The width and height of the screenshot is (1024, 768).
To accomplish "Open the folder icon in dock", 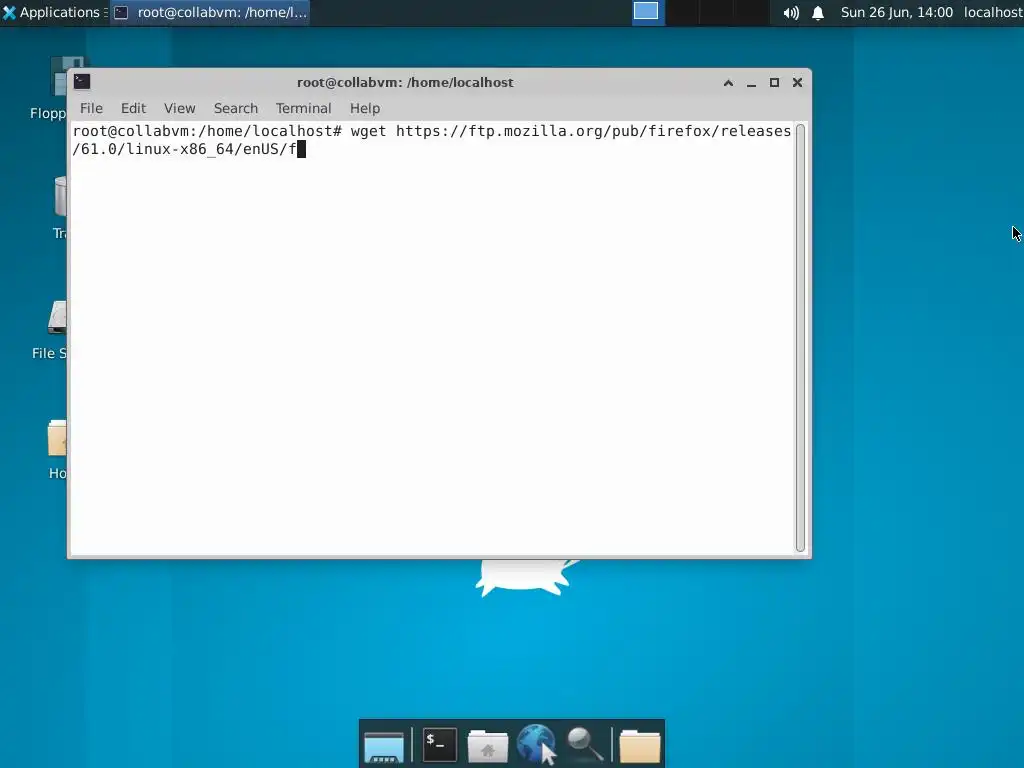I will point(640,746).
